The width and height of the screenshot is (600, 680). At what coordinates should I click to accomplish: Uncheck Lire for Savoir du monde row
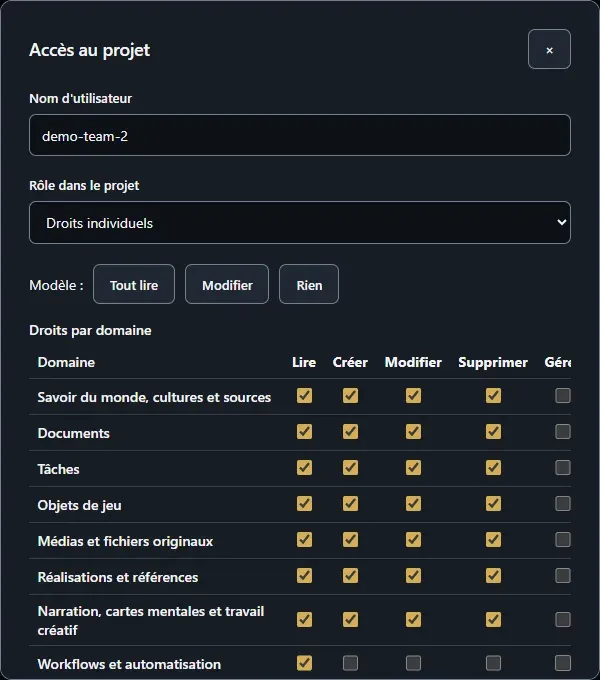point(304,396)
